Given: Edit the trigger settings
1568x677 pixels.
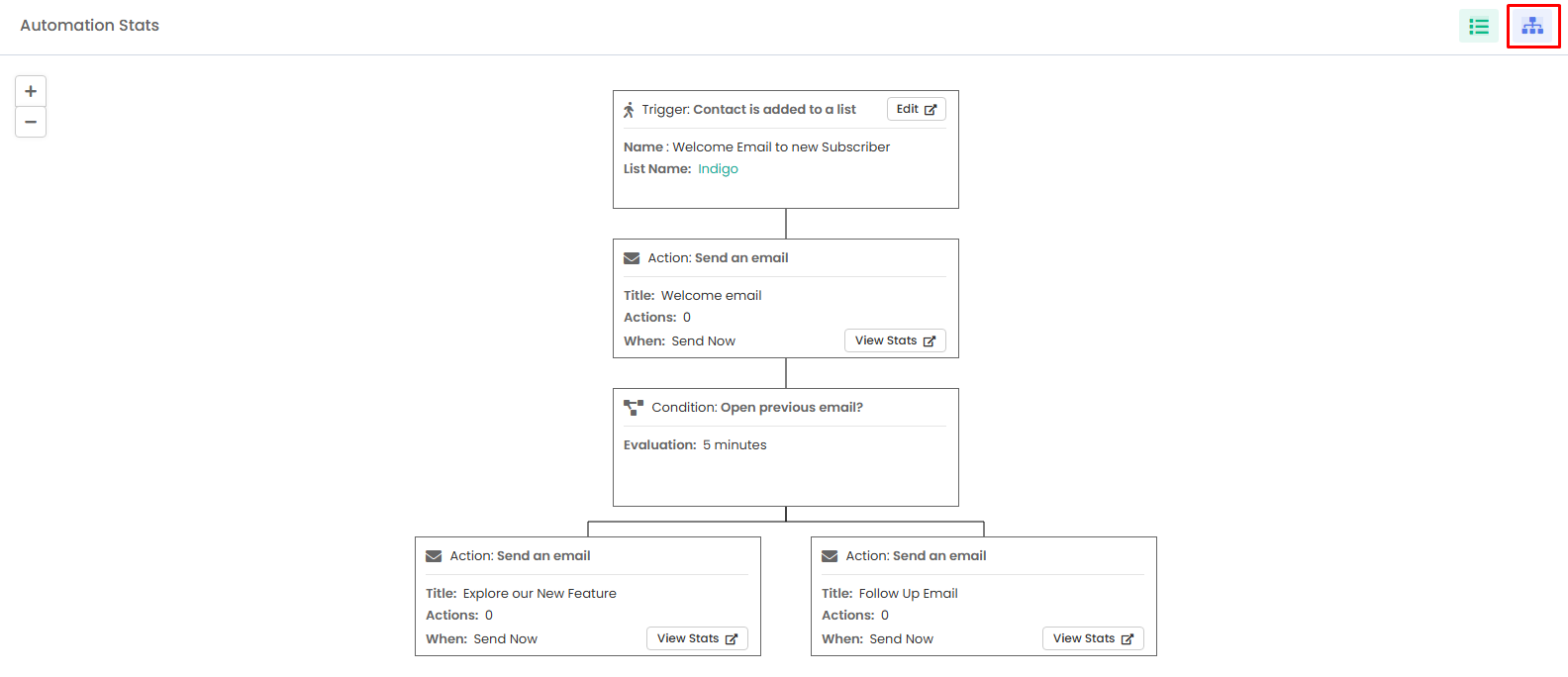Looking at the screenshot, I should 917,109.
